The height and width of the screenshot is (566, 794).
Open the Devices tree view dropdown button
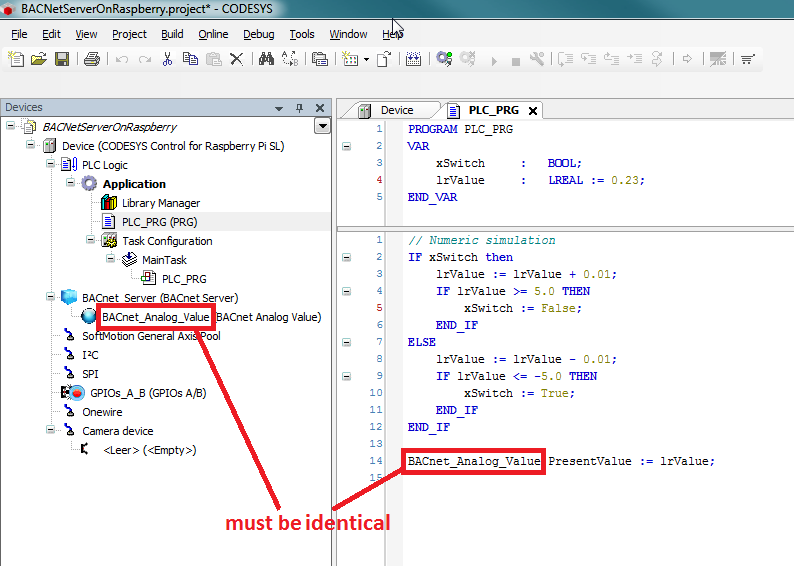pos(321,126)
